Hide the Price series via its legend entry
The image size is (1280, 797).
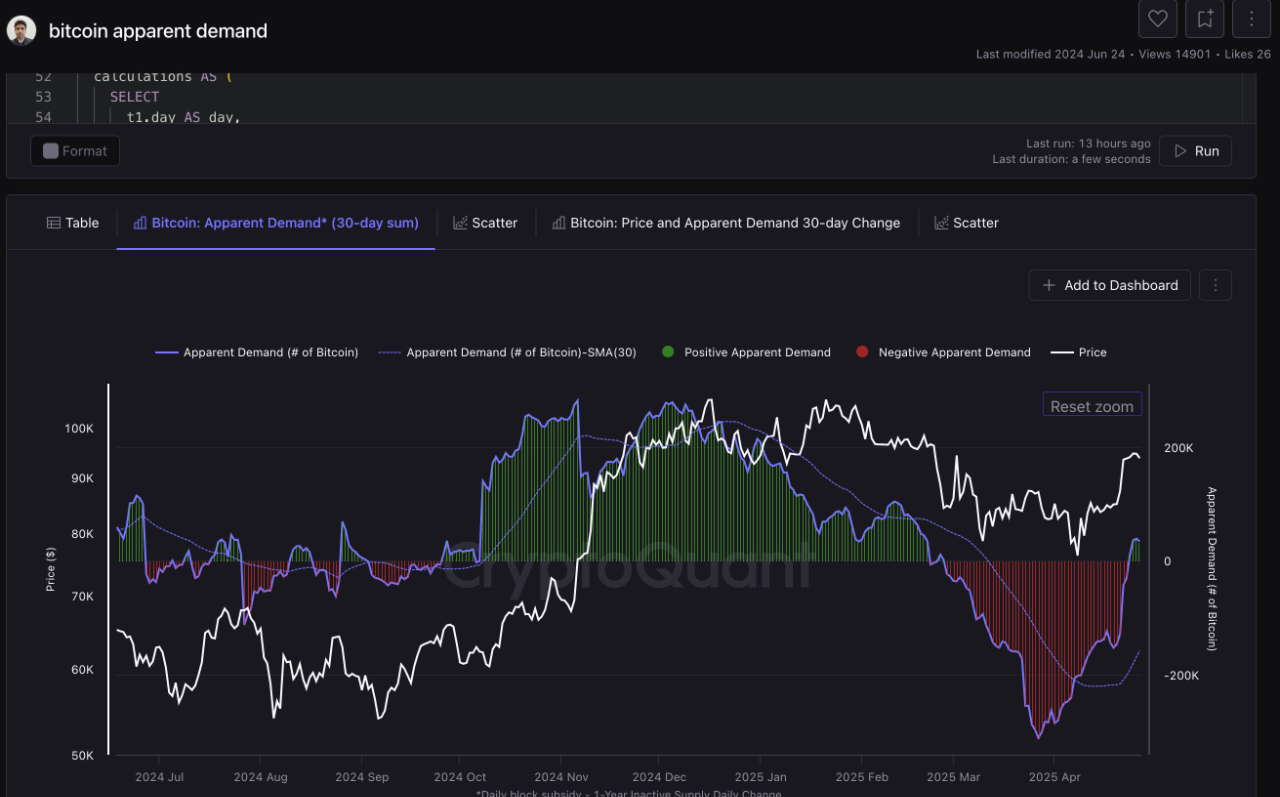click(x=1079, y=352)
